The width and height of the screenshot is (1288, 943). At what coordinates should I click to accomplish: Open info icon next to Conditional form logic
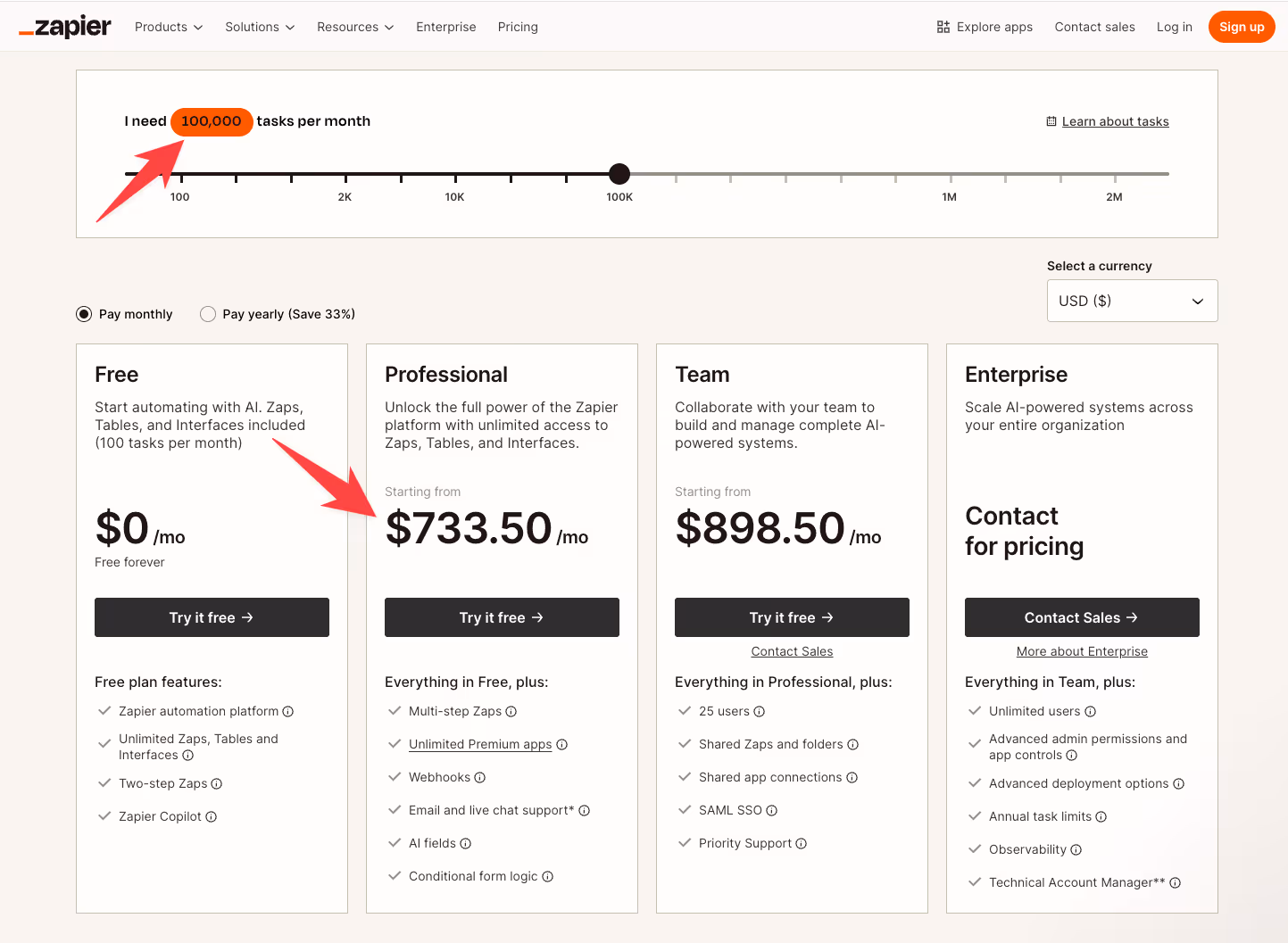point(548,876)
